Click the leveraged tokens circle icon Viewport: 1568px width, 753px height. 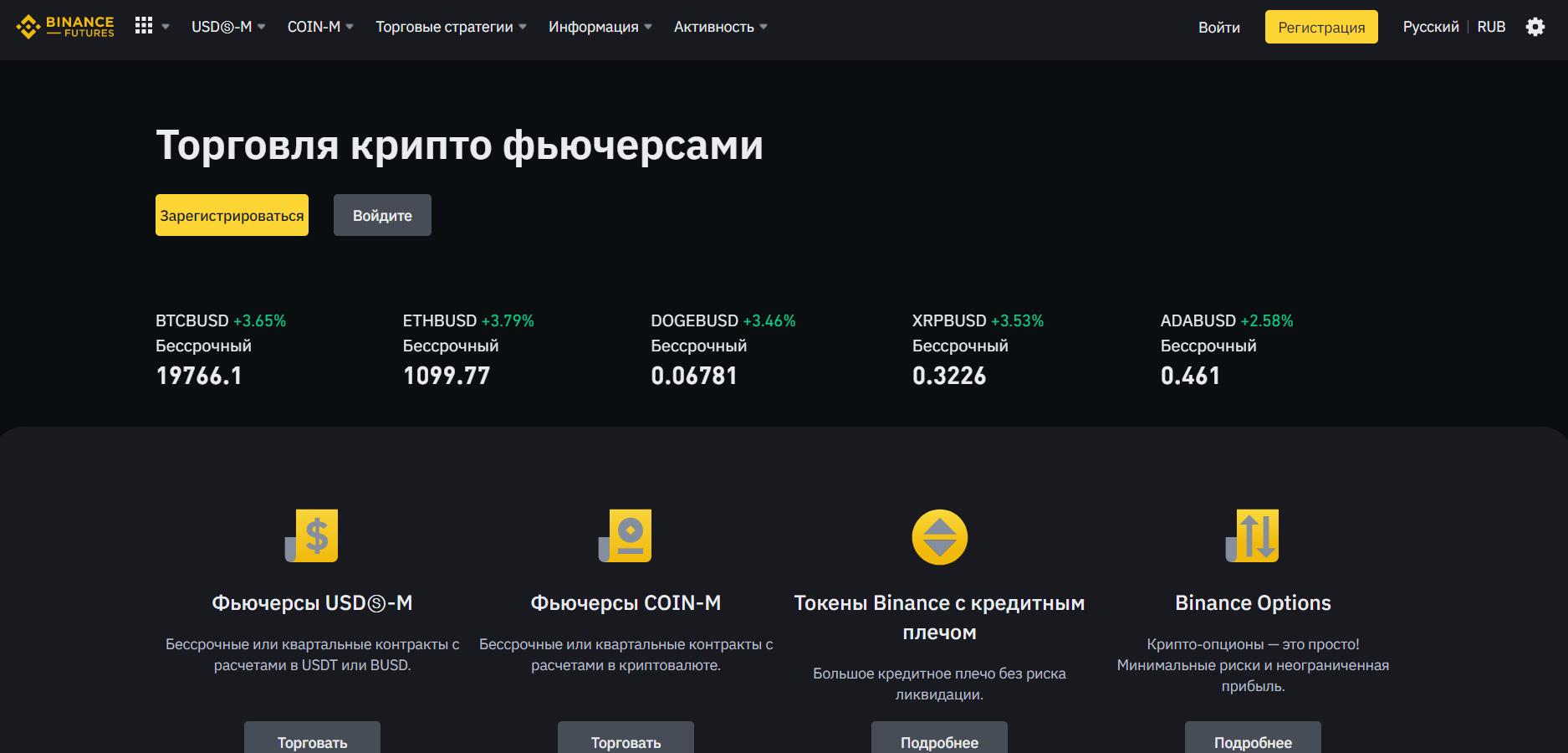click(x=939, y=536)
